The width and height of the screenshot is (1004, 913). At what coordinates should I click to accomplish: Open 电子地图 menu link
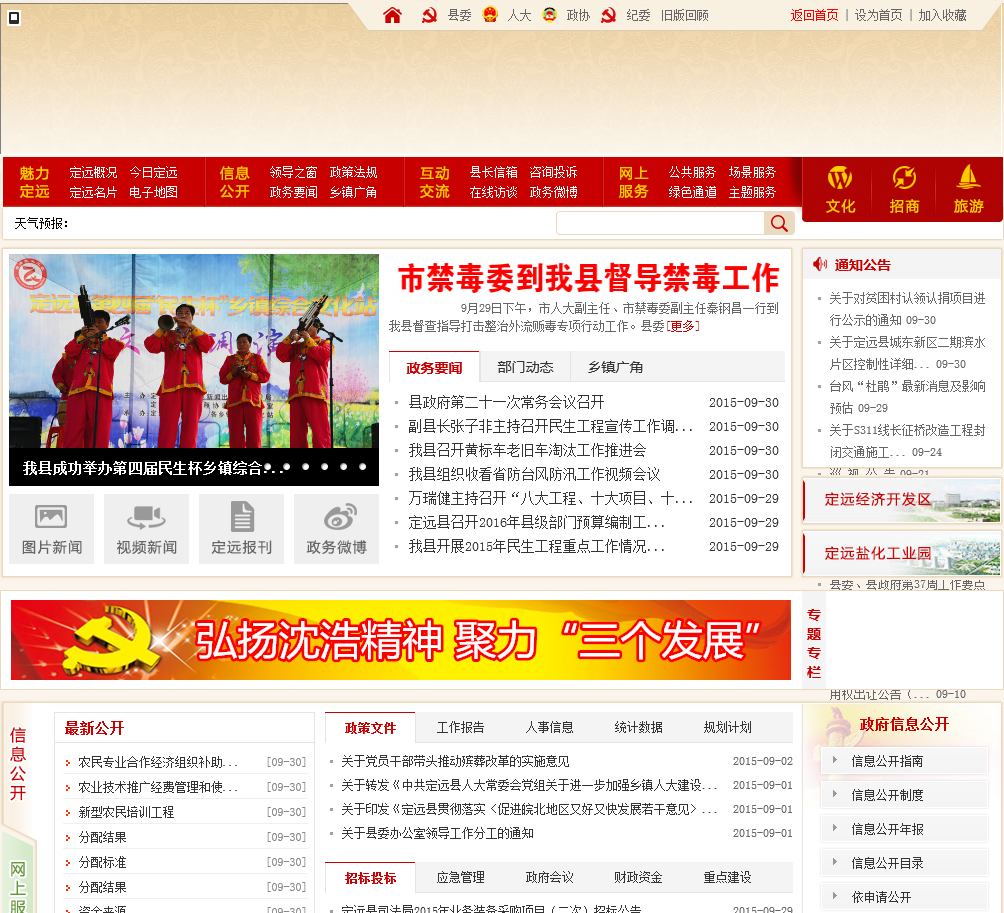click(x=153, y=192)
